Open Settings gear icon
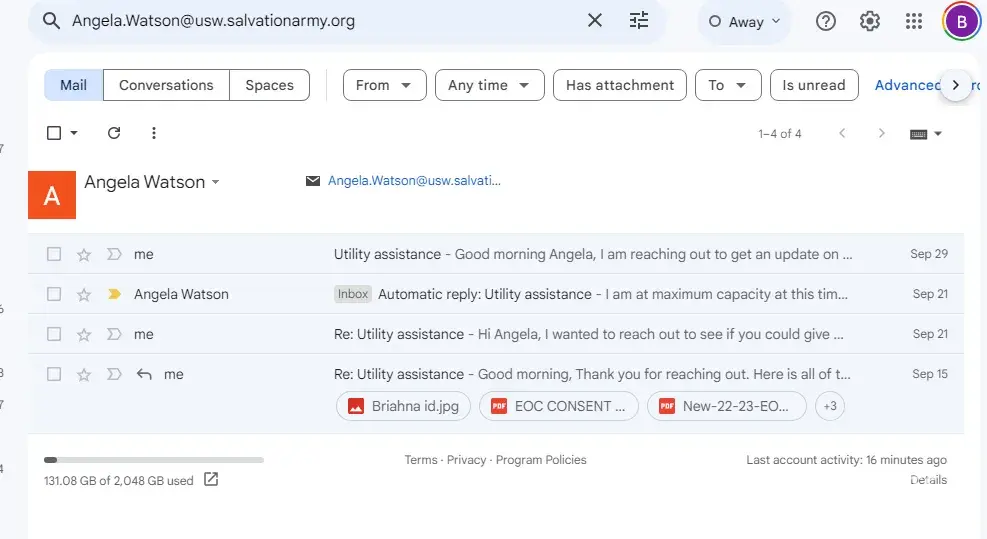The image size is (987, 539). (x=870, y=21)
